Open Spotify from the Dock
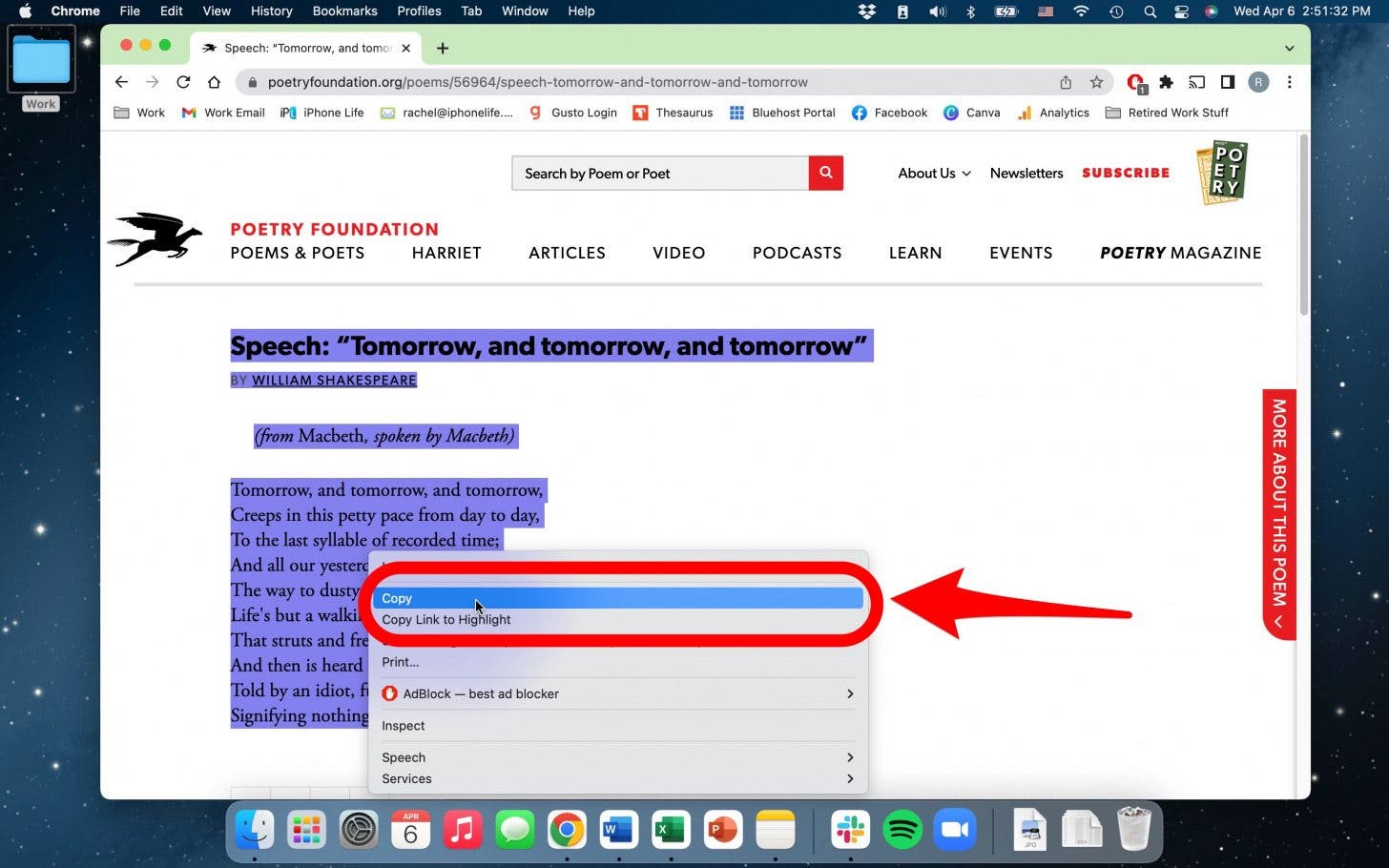Viewport: 1389px width, 868px height. [x=902, y=829]
